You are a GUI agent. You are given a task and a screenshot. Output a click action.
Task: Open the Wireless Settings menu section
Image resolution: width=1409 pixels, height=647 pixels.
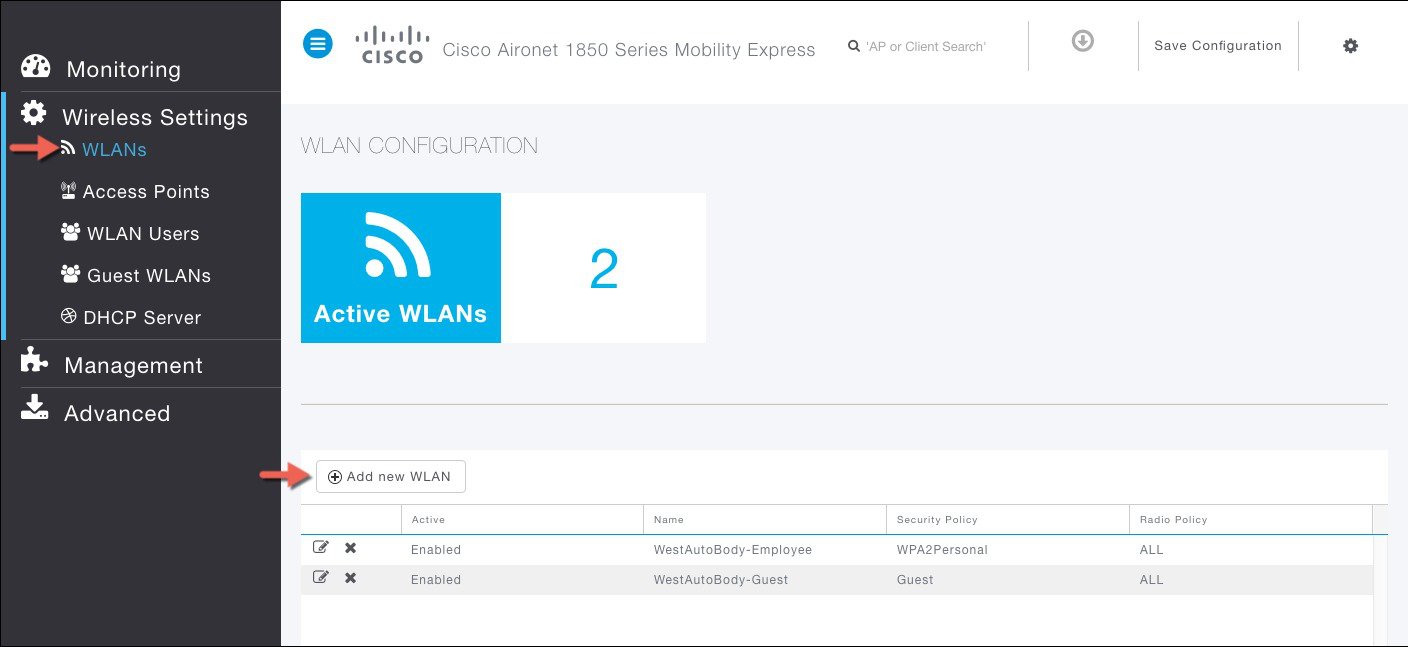(x=154, y=117)
